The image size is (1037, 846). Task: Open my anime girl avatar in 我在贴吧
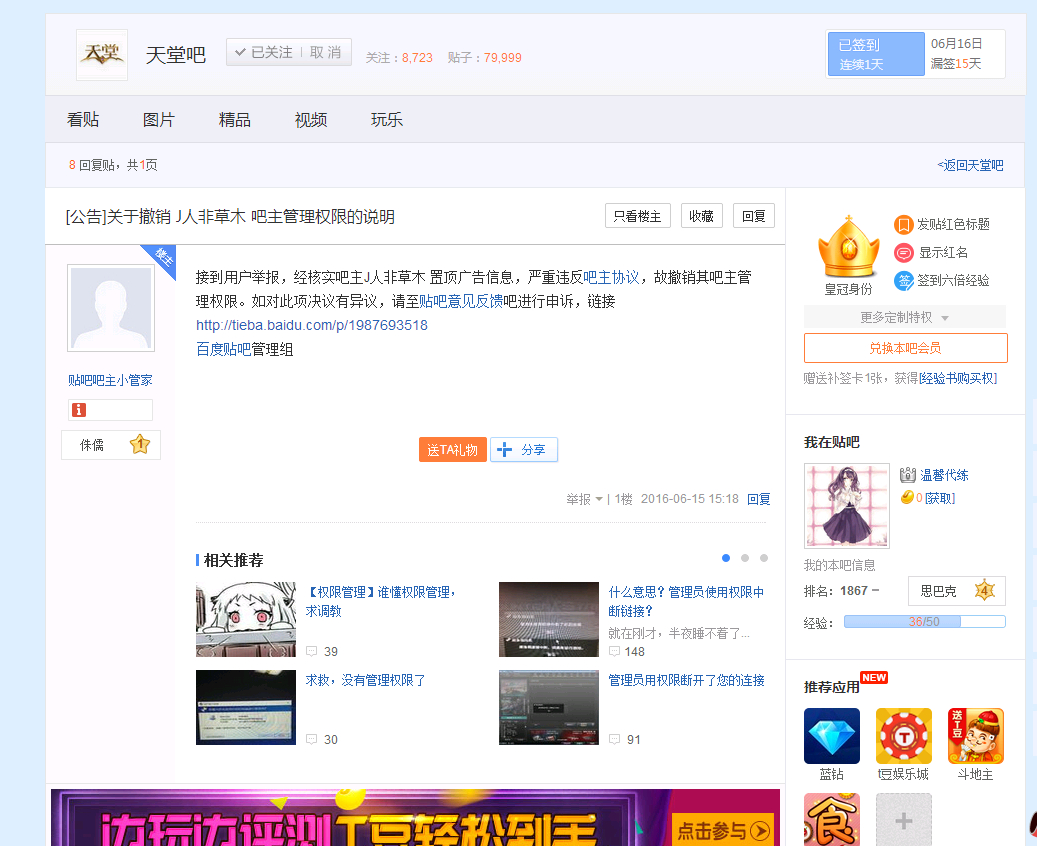click(847, 506)
